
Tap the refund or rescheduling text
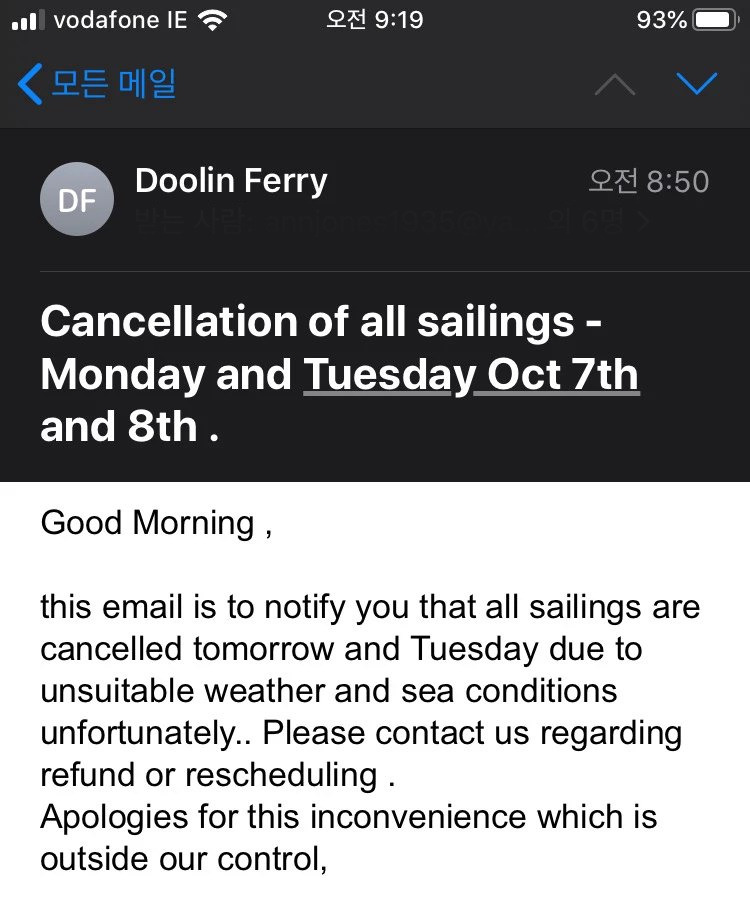coord(208,774)
